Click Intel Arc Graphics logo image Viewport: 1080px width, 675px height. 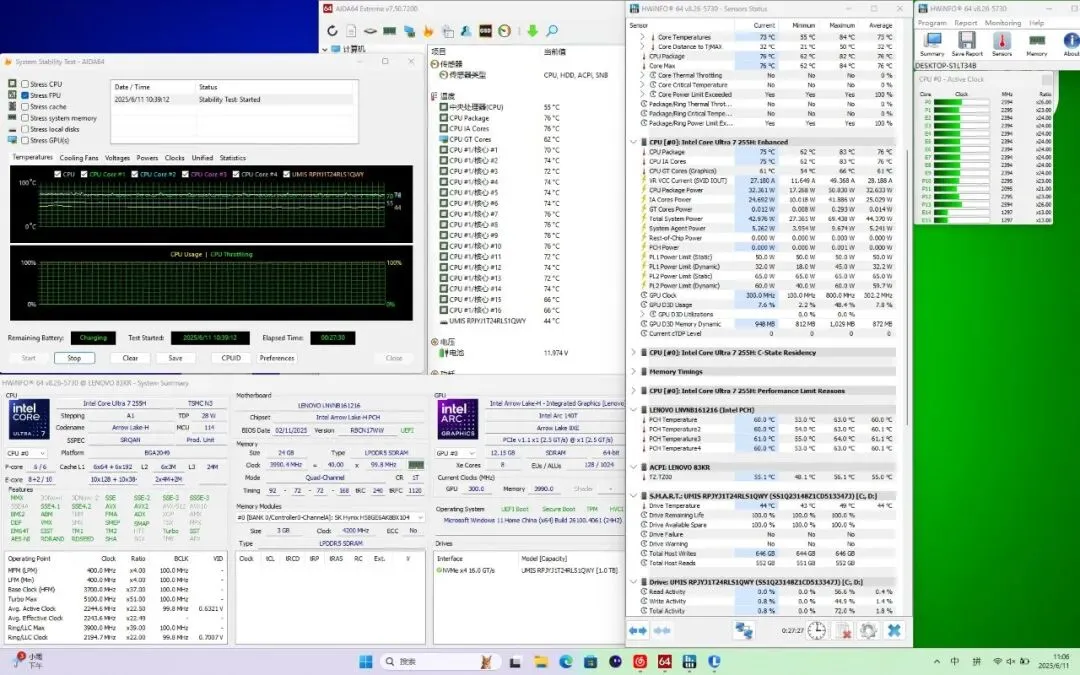coord(458,419)
